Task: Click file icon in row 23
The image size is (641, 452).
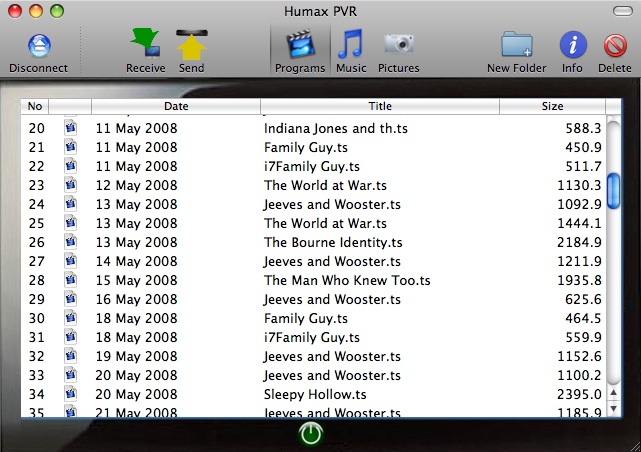Action: point(70,185)
